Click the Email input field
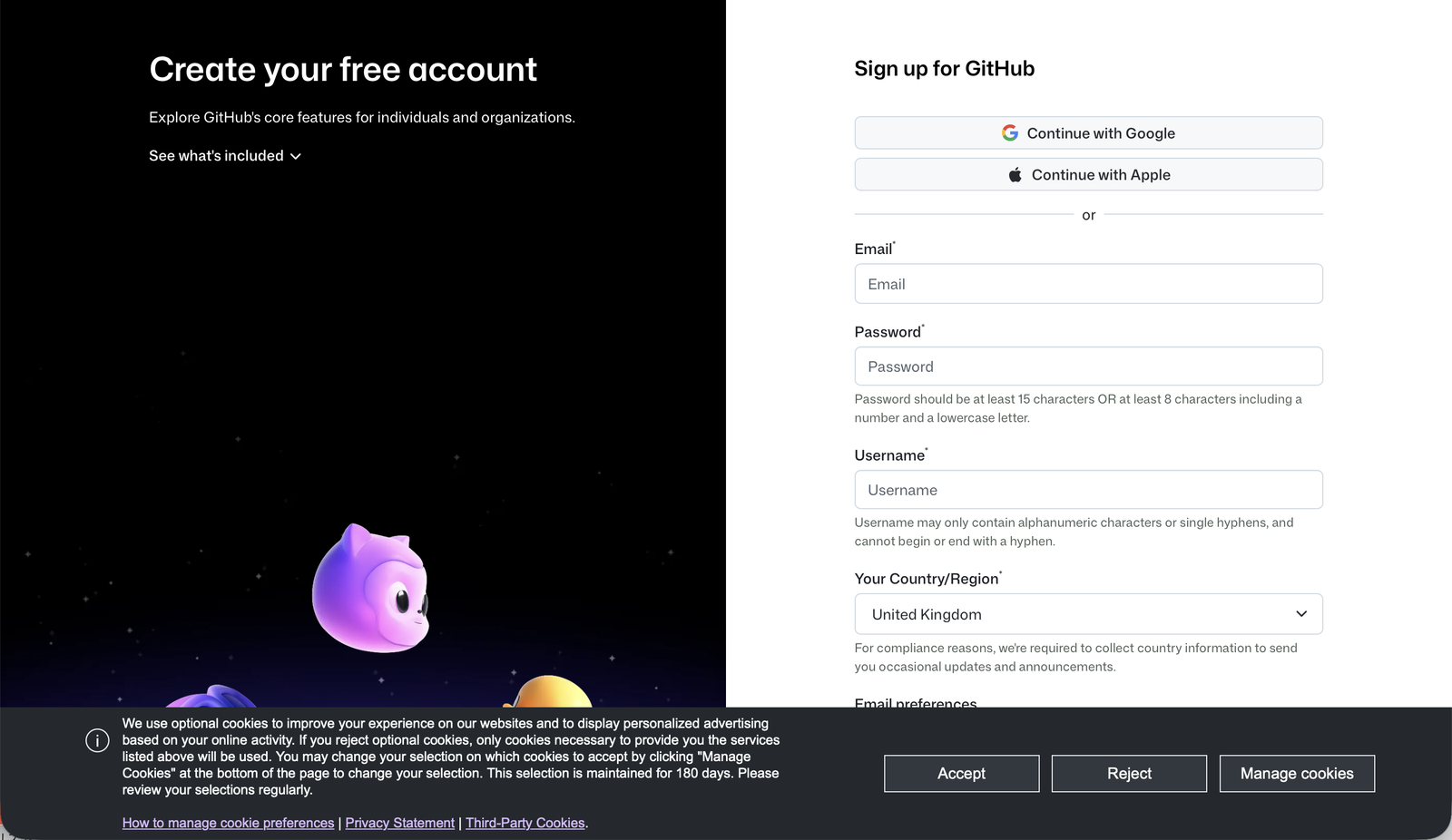Screen dimensions: 1452x840 [x=1088, y=283]
